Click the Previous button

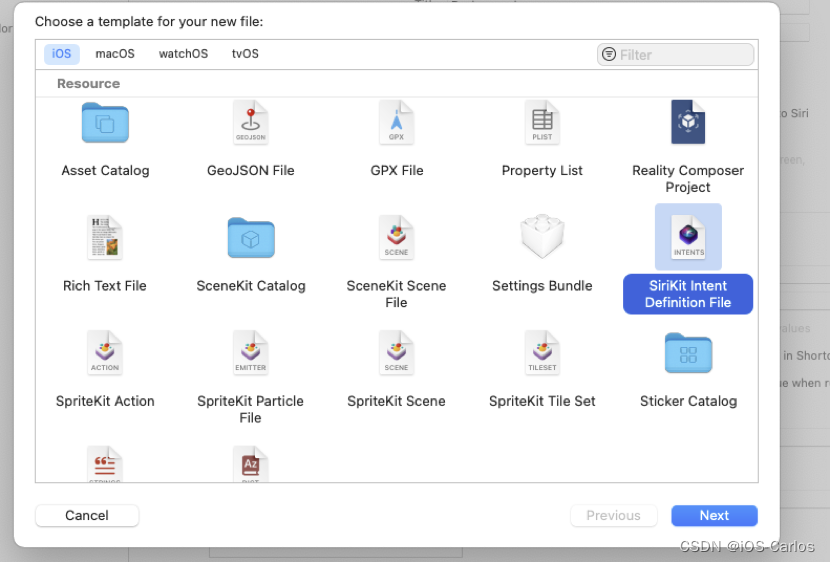pos(614,515)
